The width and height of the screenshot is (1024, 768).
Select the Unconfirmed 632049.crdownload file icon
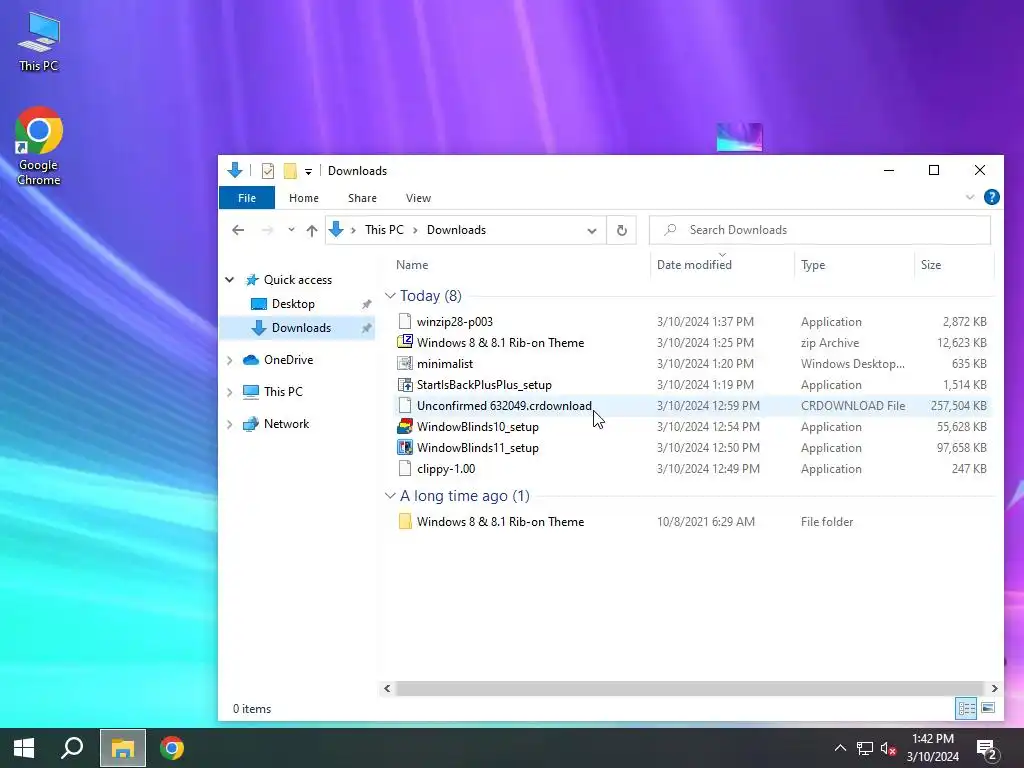coord(405,406)
